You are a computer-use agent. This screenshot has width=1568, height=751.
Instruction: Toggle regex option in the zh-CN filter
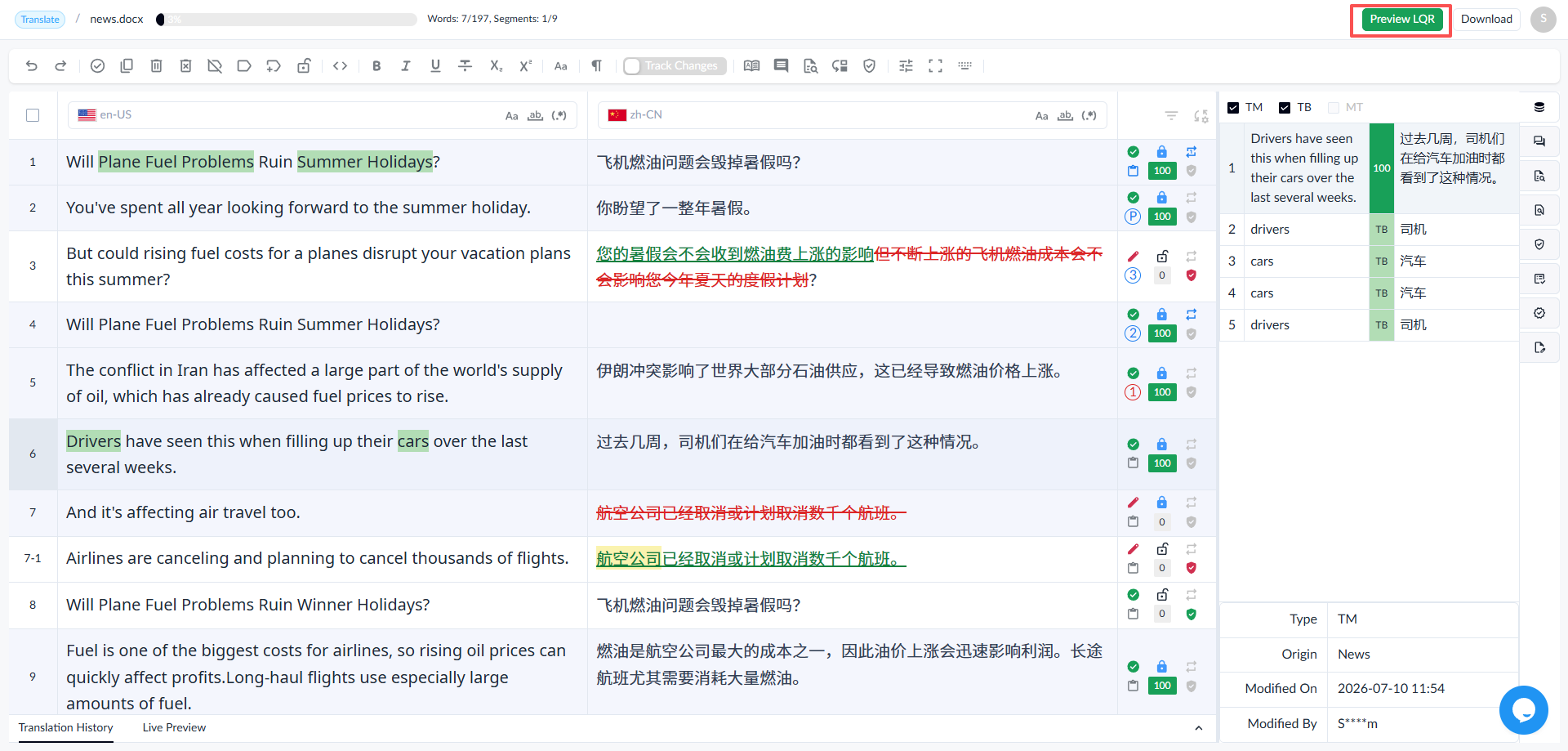[1089, 116]
